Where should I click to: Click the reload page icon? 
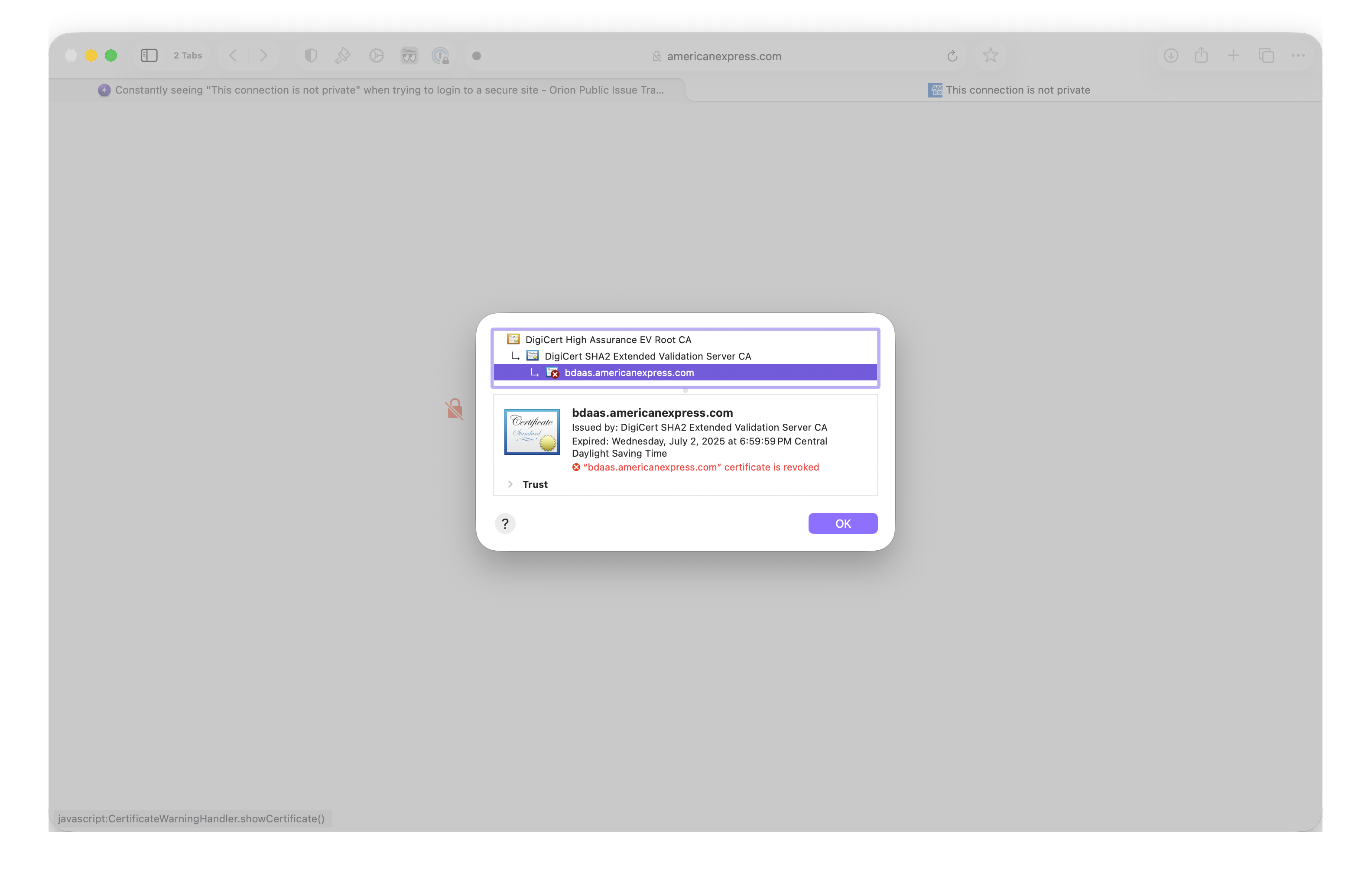(x=952, y=56)
